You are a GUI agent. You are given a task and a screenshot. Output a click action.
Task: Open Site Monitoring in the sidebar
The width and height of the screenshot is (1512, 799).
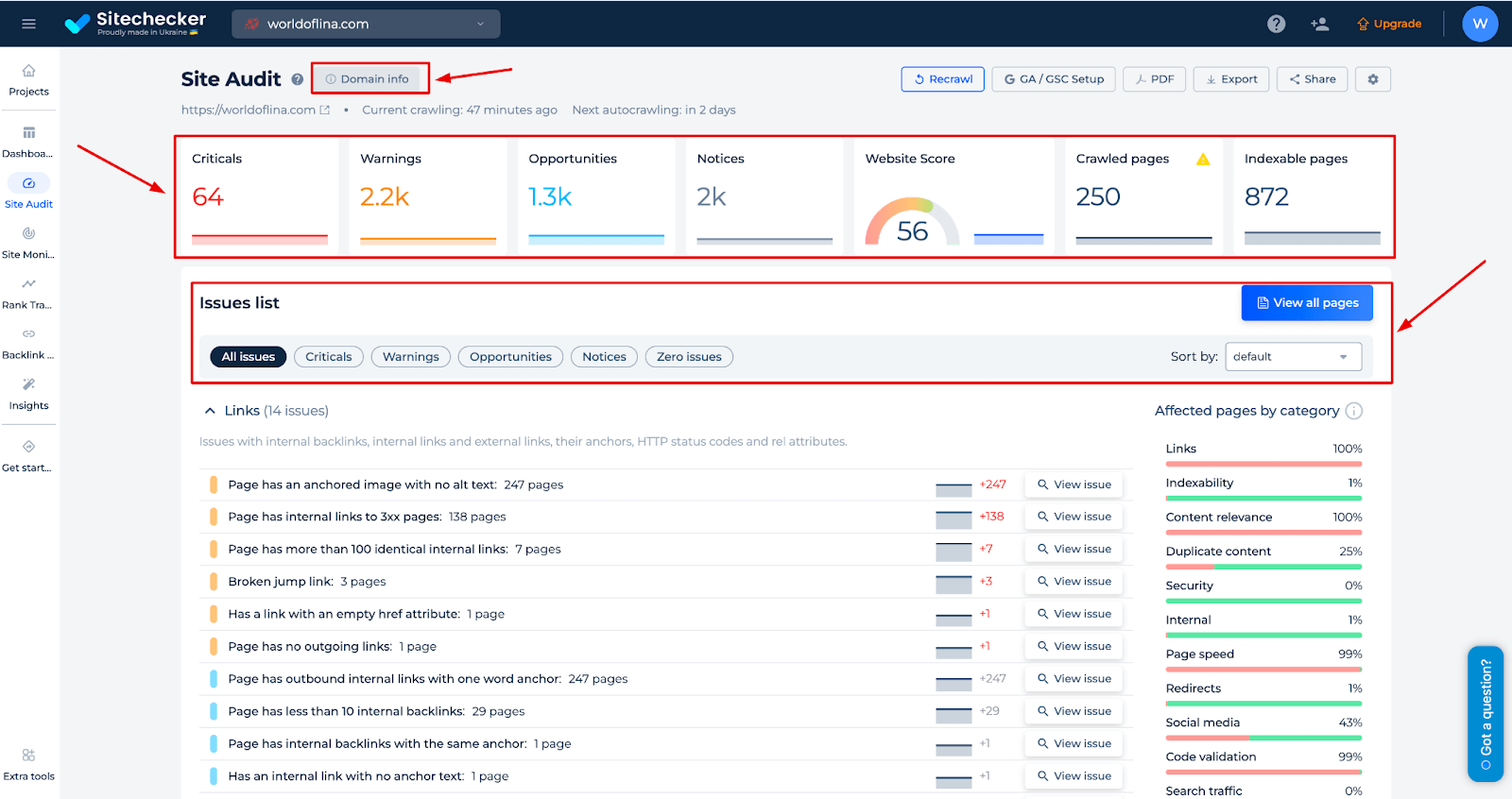pos(29,243)
